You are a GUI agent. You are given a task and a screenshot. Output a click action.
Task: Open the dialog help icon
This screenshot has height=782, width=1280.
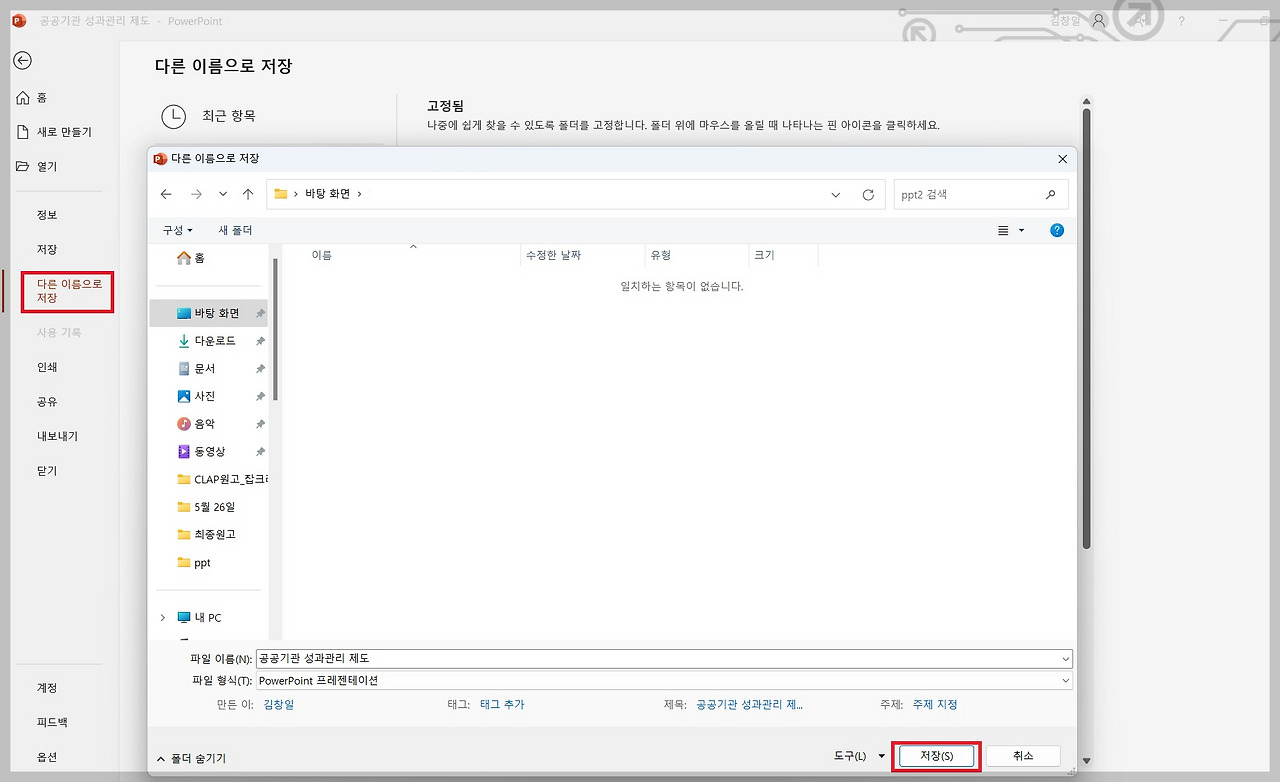click(1057, 230)
